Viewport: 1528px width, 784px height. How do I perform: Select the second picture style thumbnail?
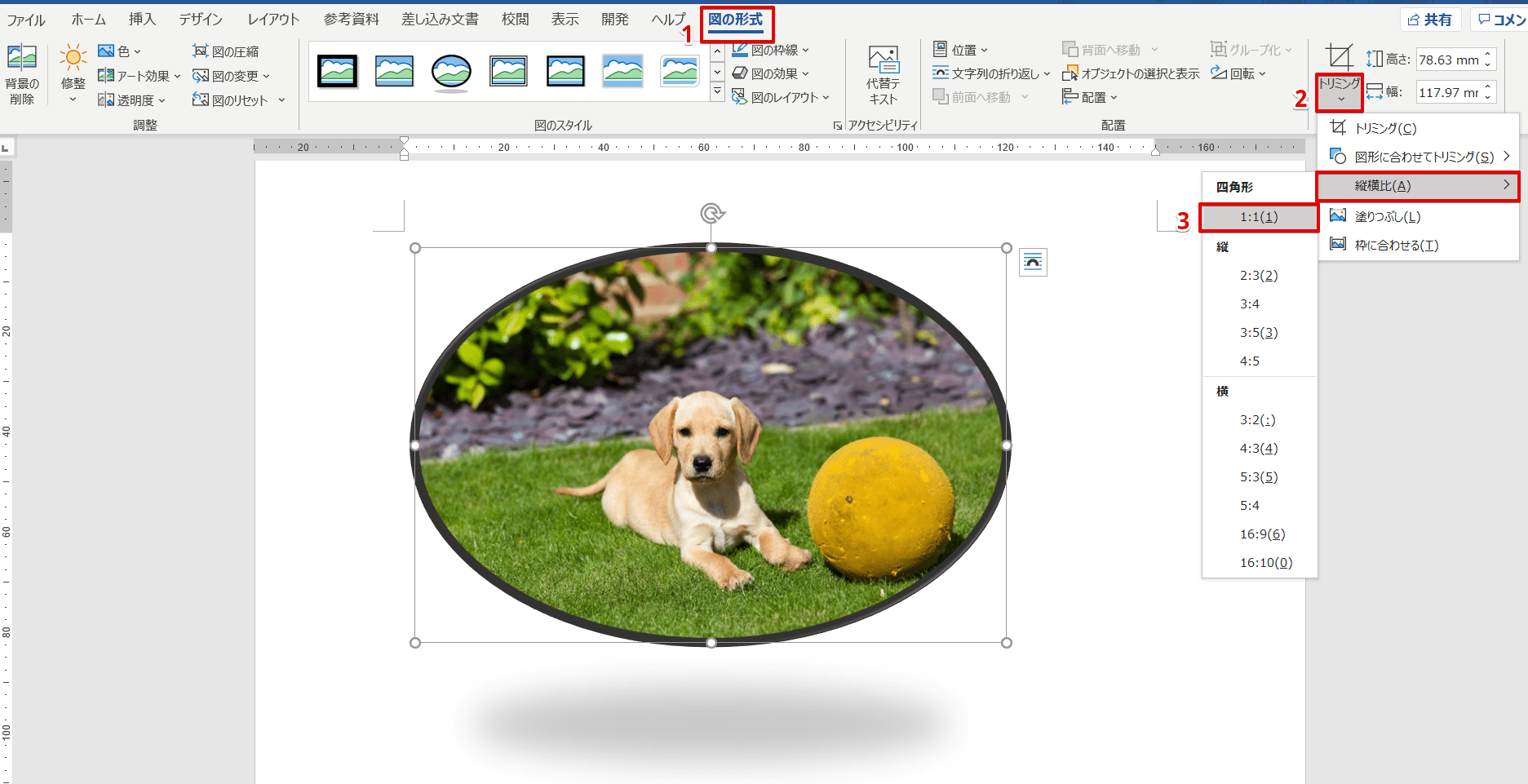(x=394, y=71)
